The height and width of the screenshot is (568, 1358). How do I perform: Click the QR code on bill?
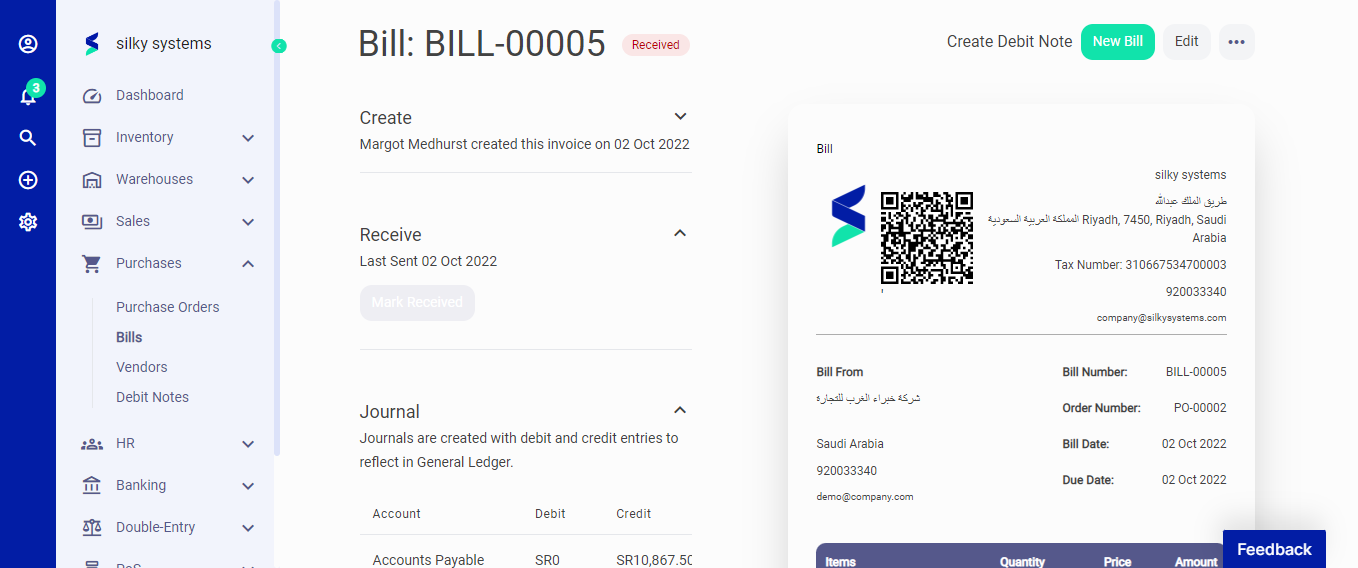926,238
